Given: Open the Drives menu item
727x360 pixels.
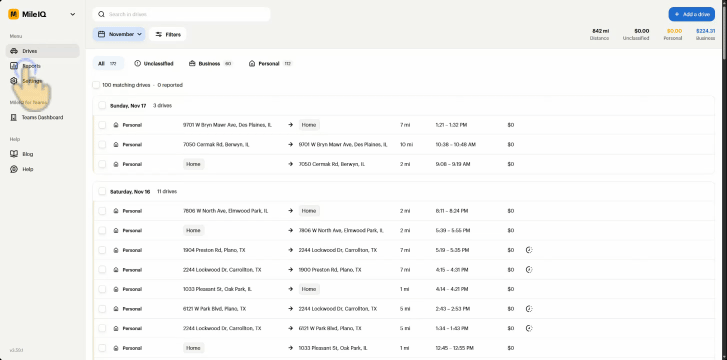Looking at the screenshot, I should [x=43, y=51].
